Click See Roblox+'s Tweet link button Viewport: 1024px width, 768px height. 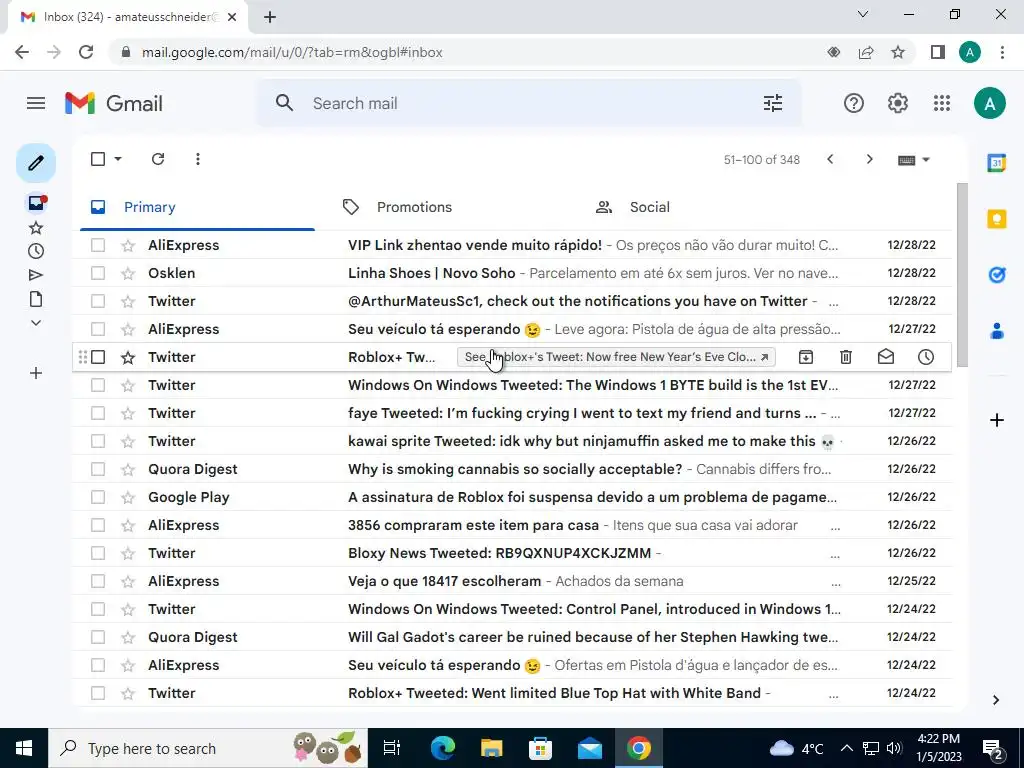(616, 357)
